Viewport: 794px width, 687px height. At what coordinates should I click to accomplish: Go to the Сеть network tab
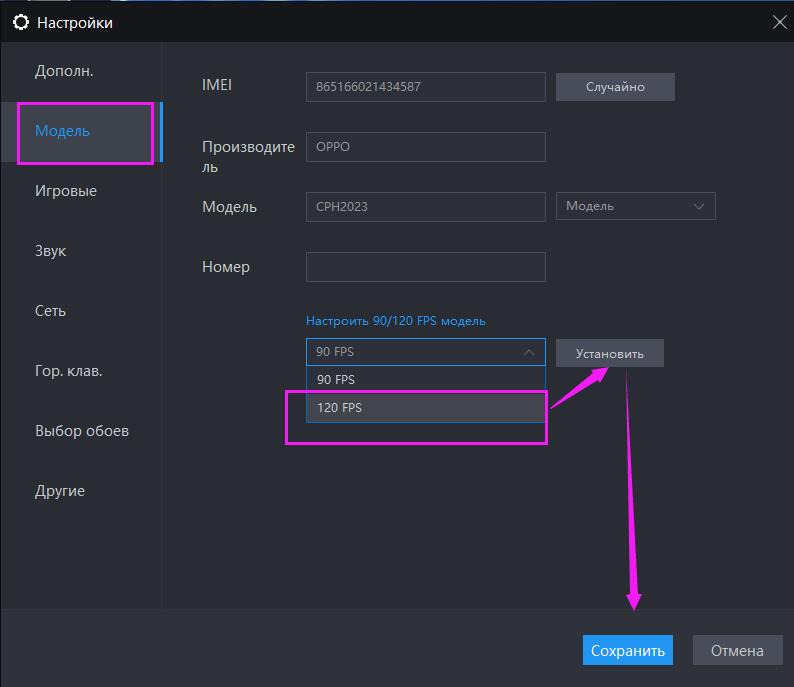[50, 311]
